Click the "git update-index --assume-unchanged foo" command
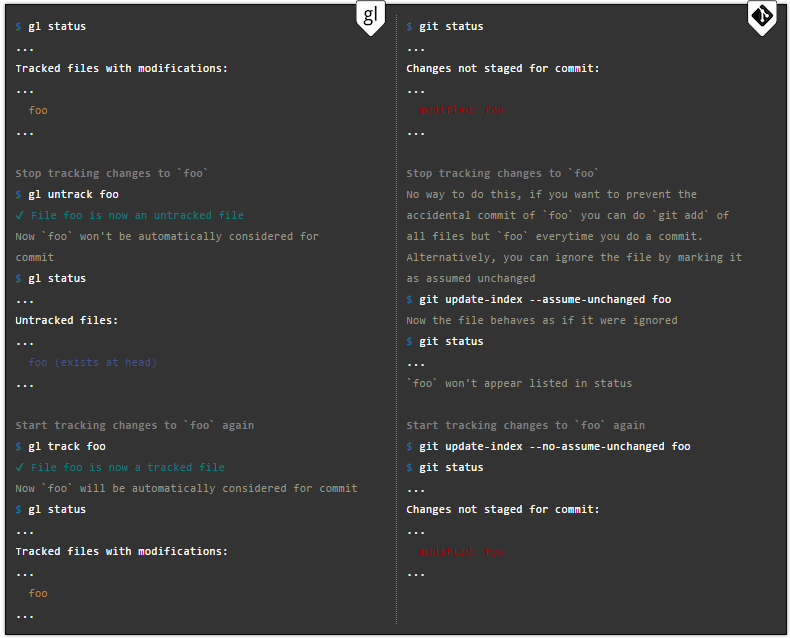 (x=545, y=299)
